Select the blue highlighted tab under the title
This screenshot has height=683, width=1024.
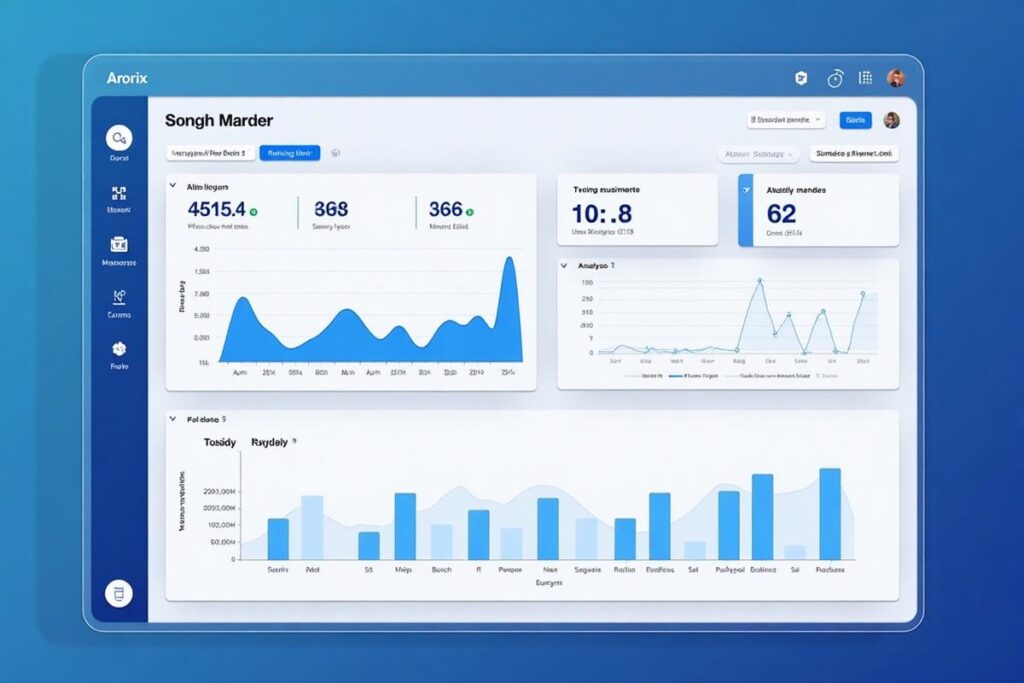(x=289, y=153)
